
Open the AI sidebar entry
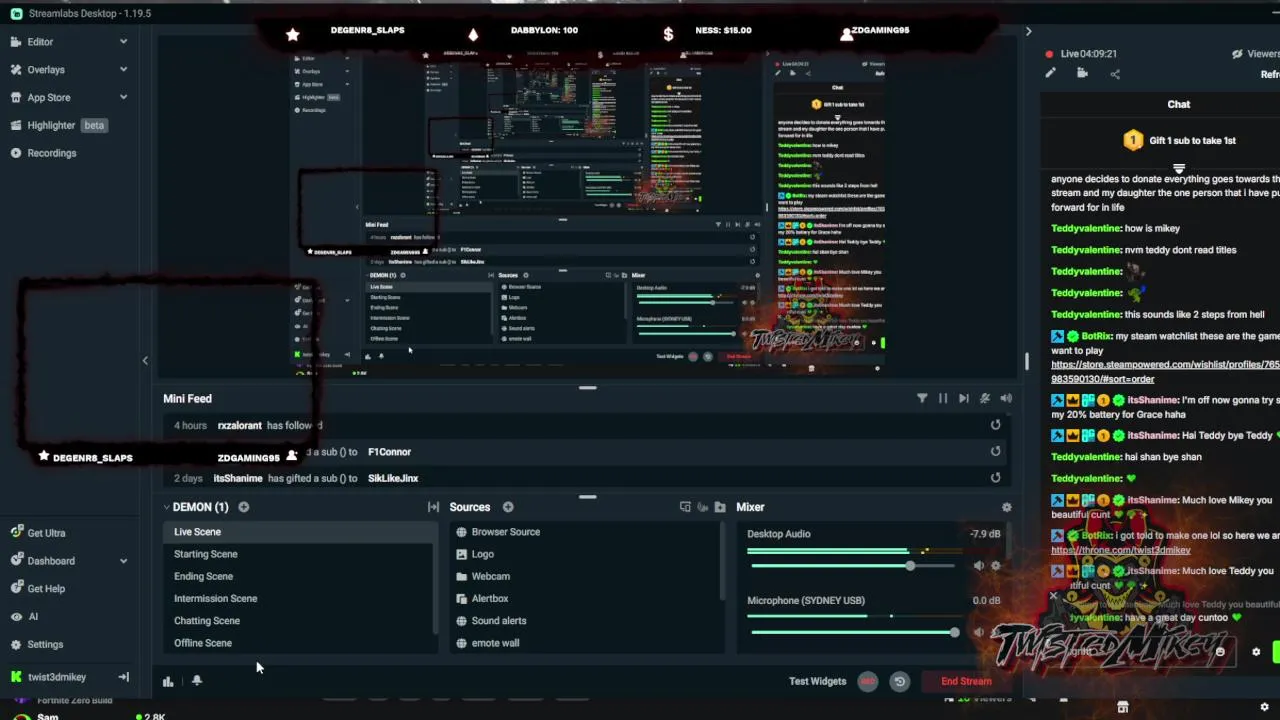click(x=33, y=617)
